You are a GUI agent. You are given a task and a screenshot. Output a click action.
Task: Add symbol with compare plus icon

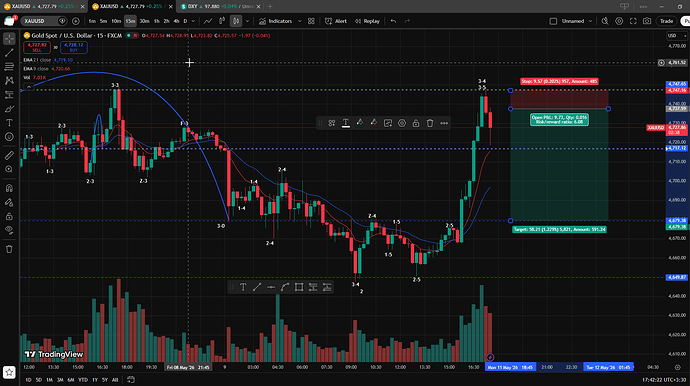76,21
